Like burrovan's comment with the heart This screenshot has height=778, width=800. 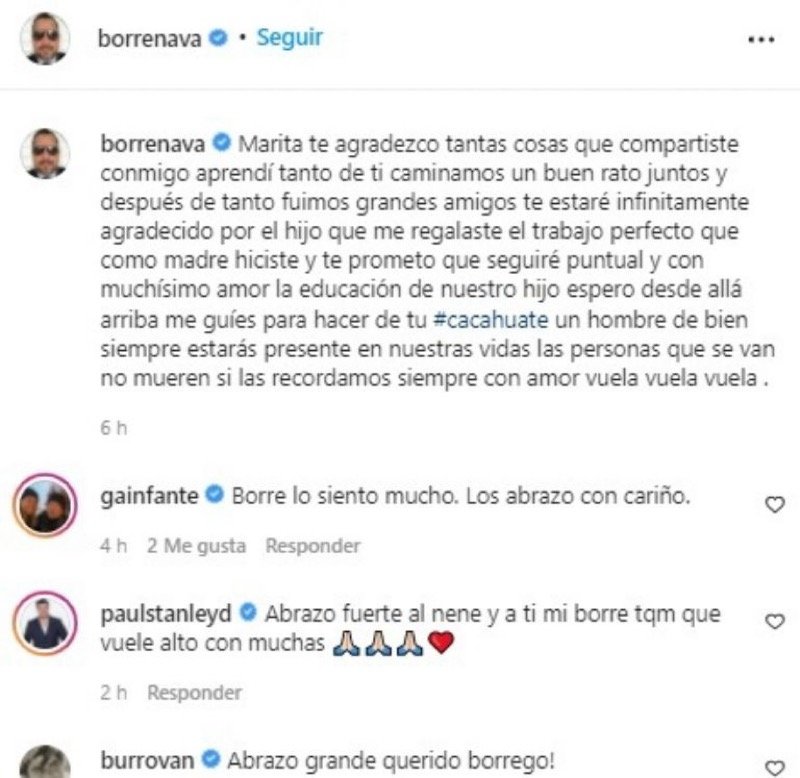point(774,768)
